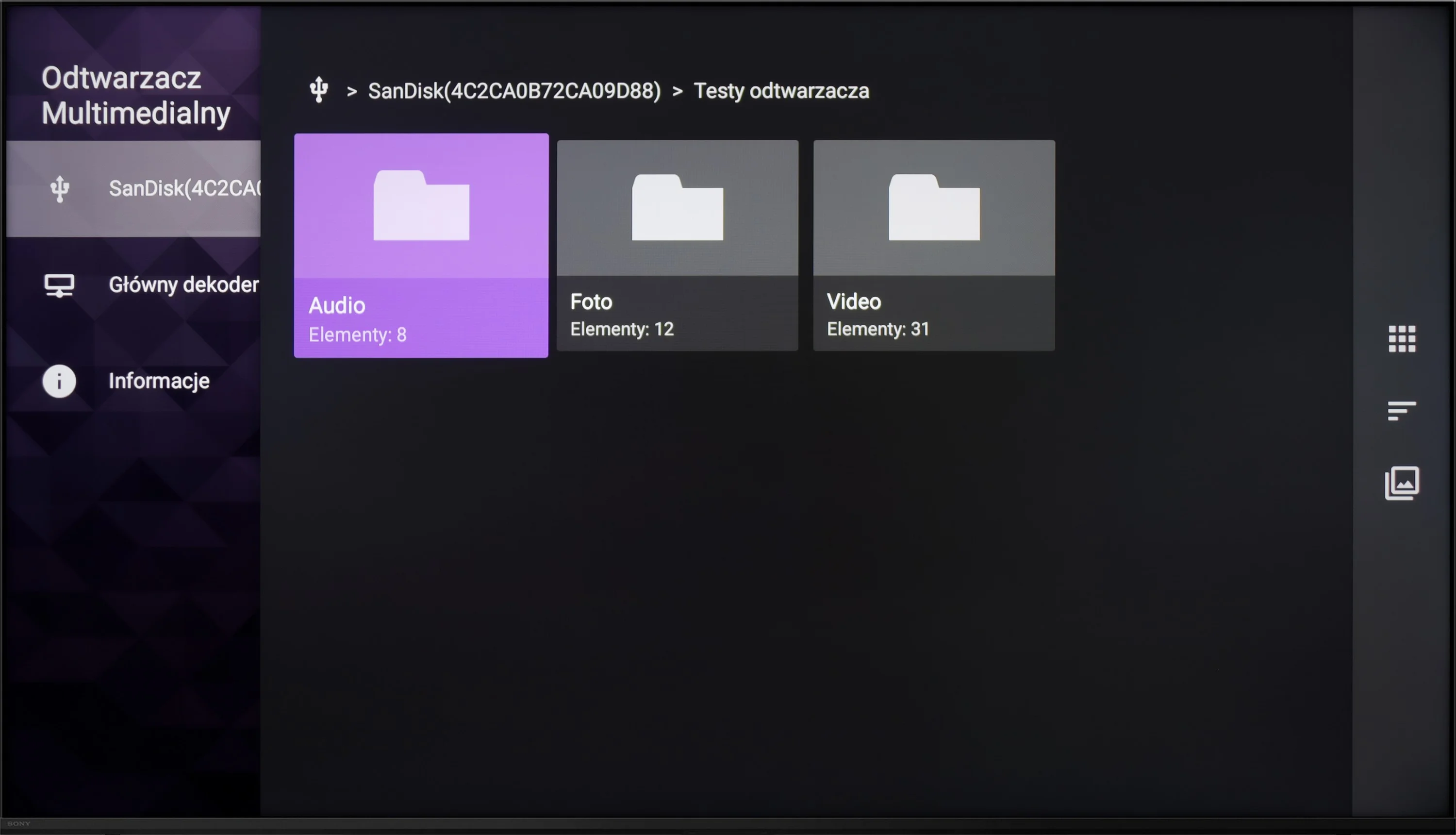This screenshot has height=835, width=1456.
Task: Click 'Elementy: 31' text
Action: pos(877,329)
